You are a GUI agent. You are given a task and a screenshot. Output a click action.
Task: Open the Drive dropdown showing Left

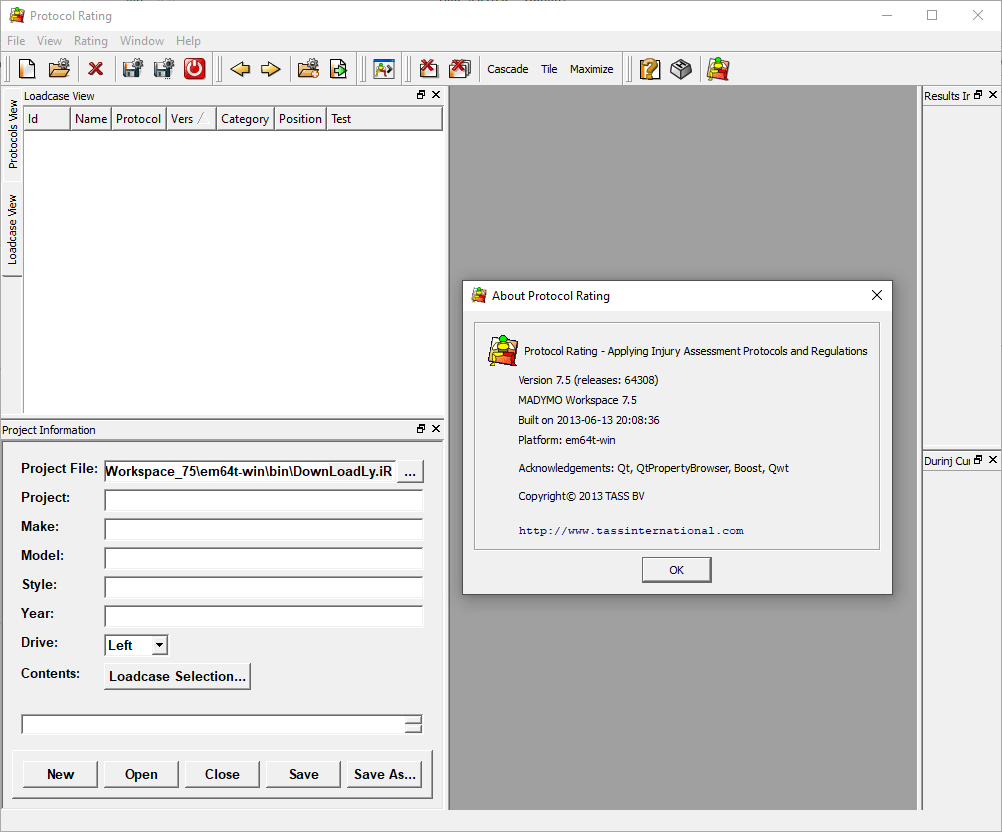(159, 646)
